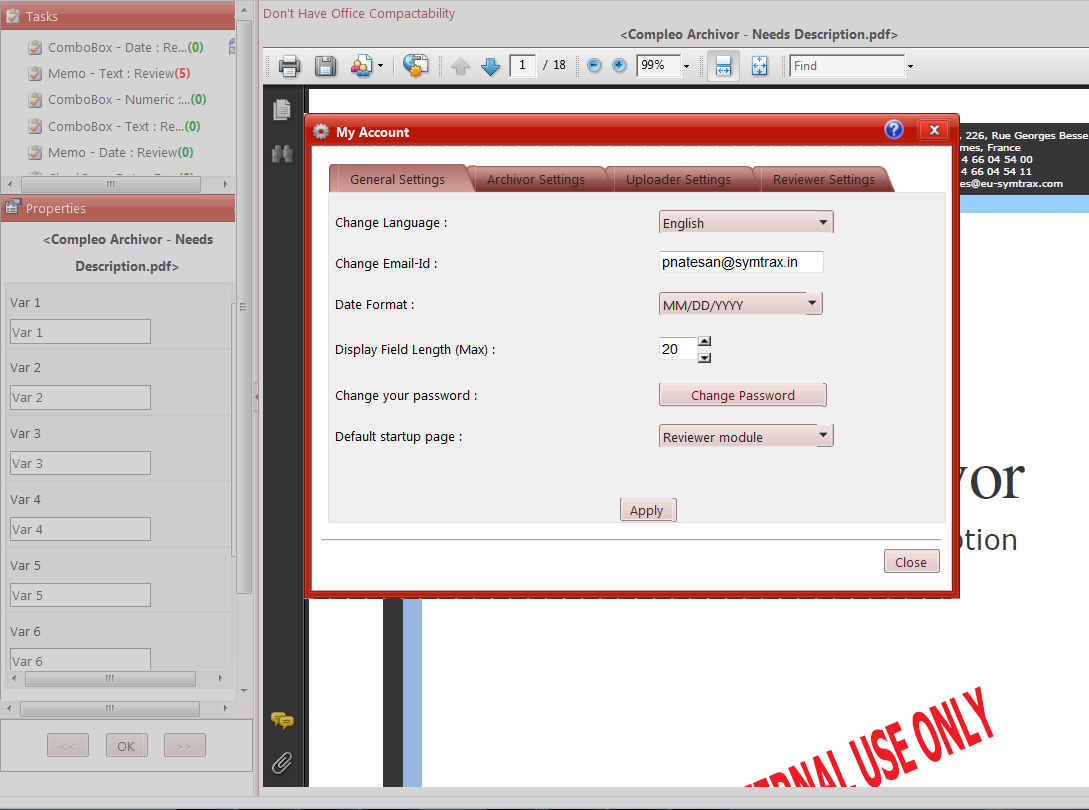Open the Find options dropdown arrow

[x=910, y=67]
